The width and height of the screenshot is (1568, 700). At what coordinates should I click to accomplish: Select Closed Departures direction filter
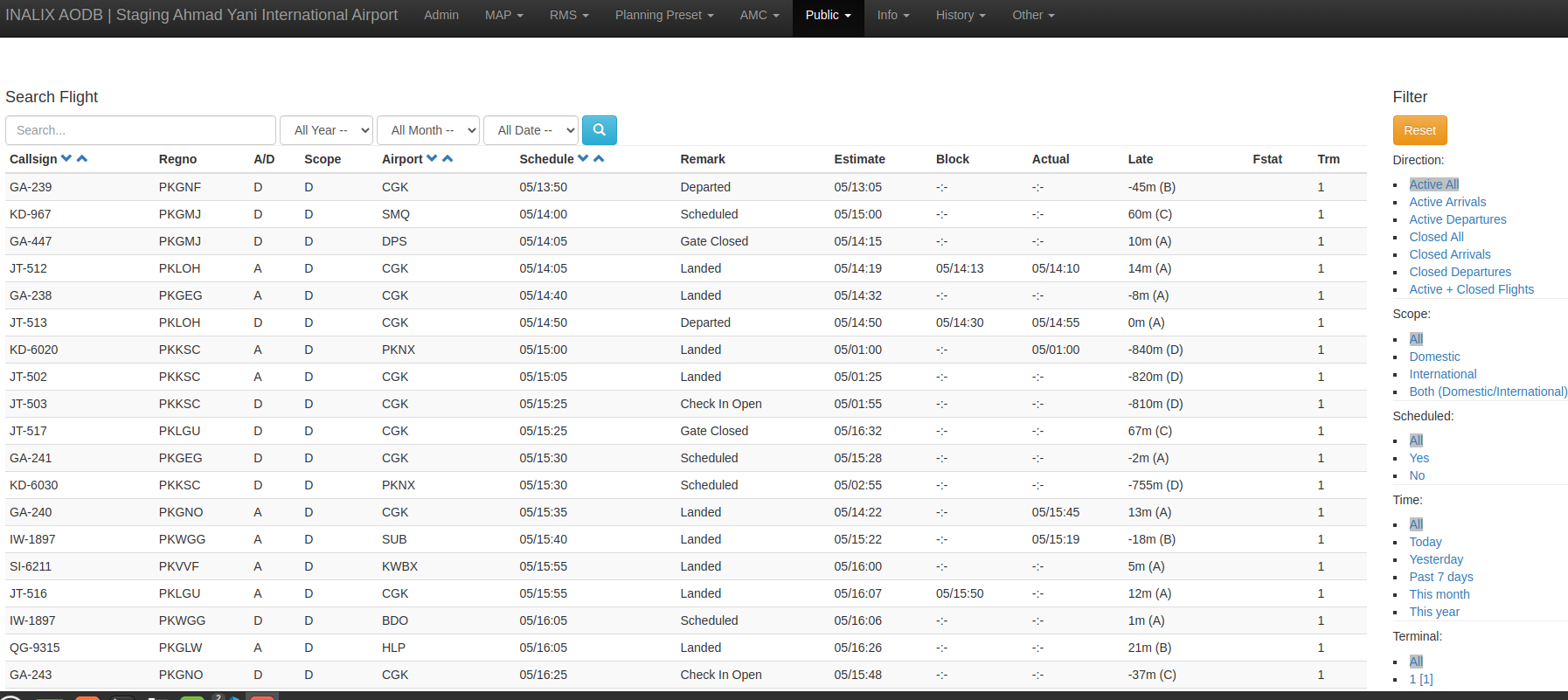(1460, 272)
